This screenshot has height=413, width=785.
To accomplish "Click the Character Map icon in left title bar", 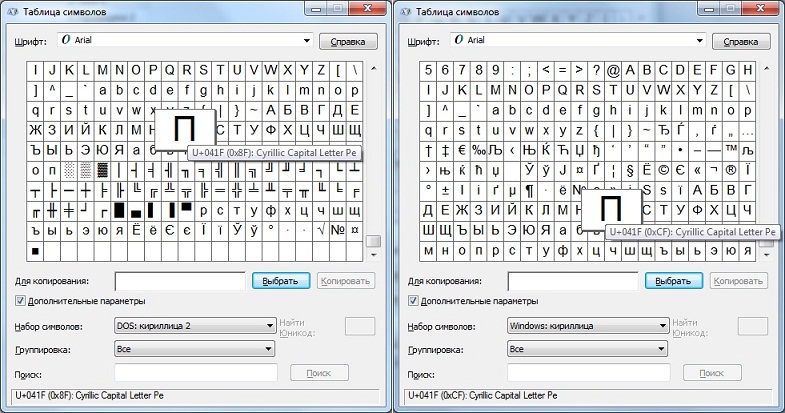I will tap(13, 12).
